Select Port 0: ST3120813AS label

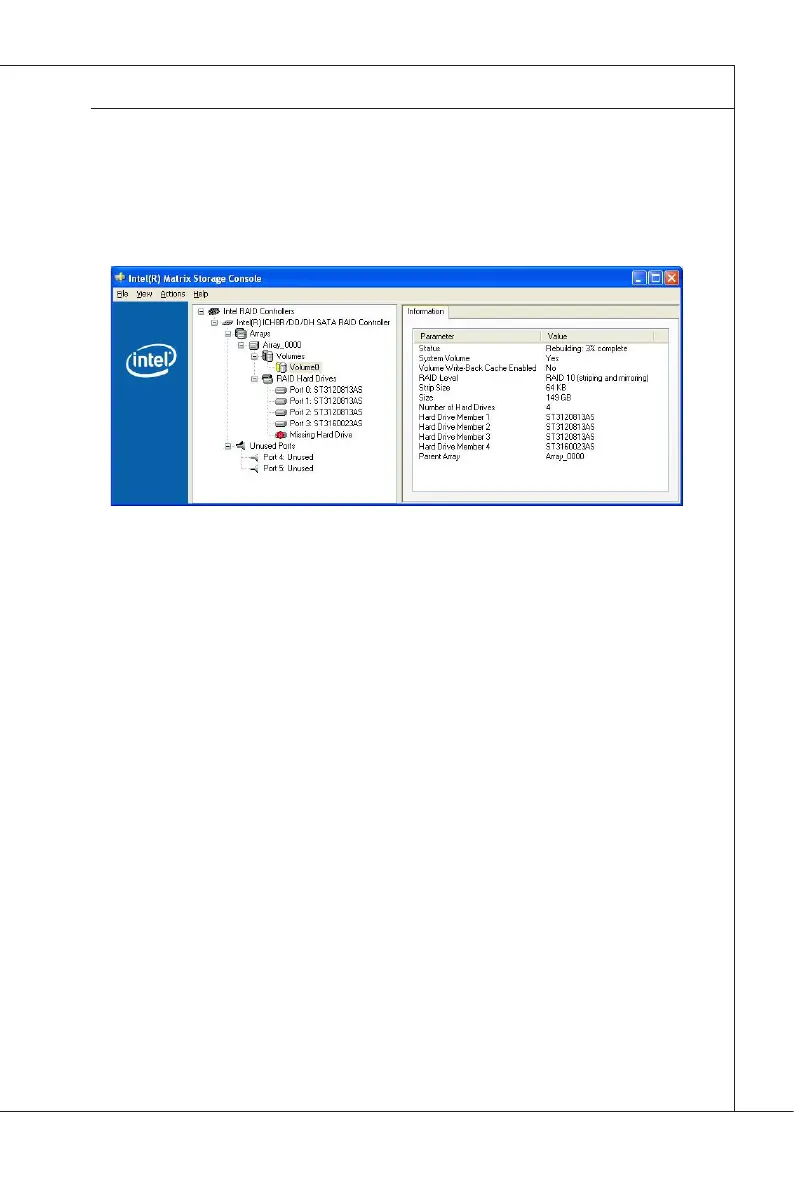click(326, 390)
